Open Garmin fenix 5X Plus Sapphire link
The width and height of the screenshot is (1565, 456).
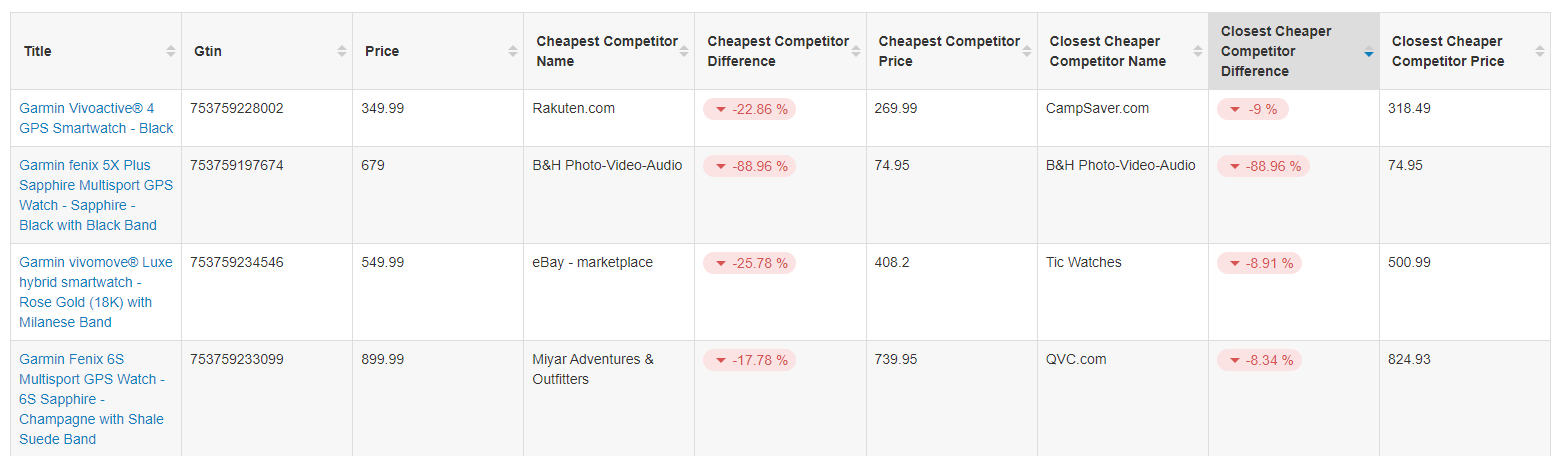tap(96, 195)
